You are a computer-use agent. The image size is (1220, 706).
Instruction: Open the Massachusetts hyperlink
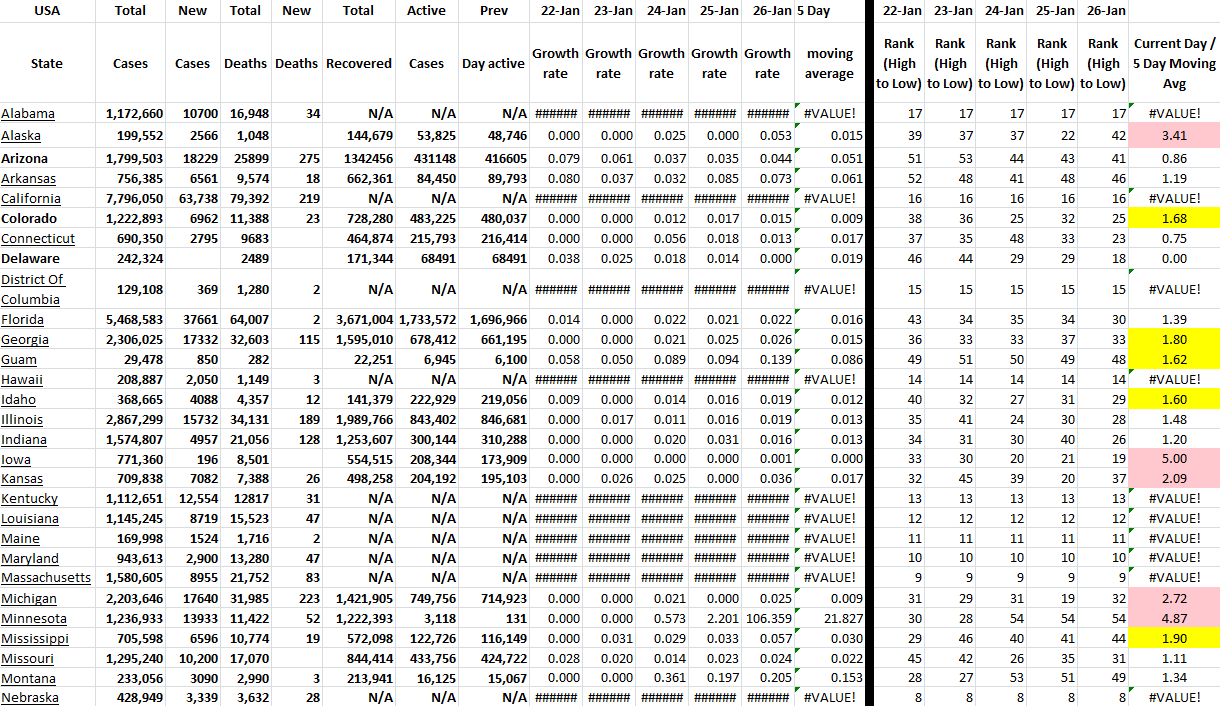tap(46, 578)
